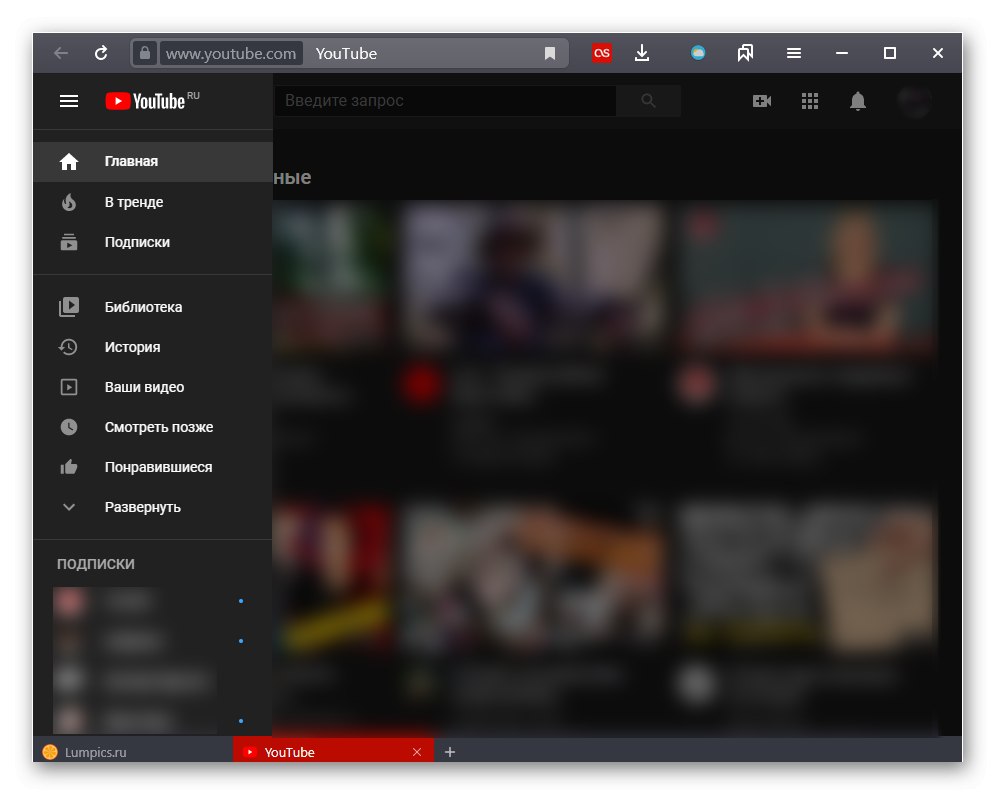This screenshot has height=794, width=995.
Task: Open Библиотека in the sidebar
Action: click(153, 307)
